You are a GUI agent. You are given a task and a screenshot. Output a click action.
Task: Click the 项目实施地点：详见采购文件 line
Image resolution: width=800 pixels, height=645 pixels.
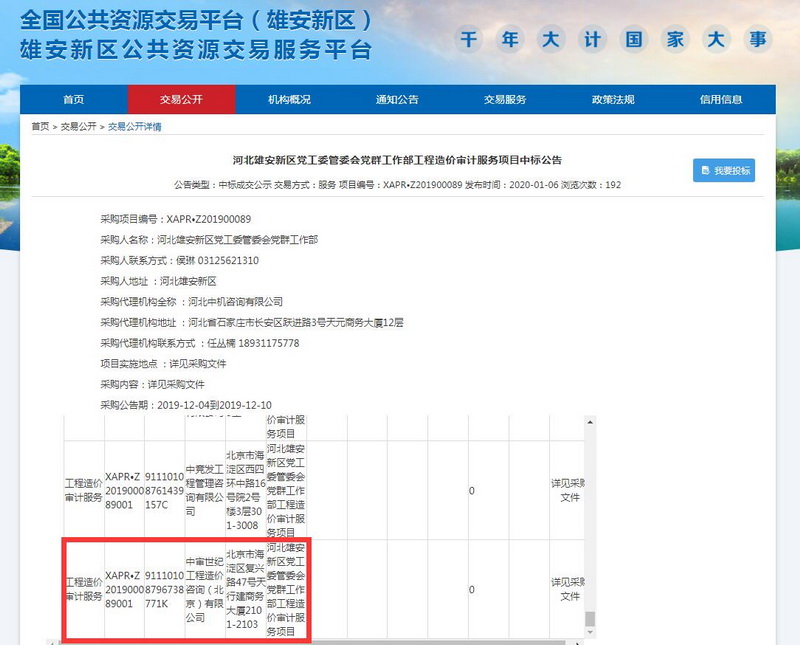coord(163,364)
